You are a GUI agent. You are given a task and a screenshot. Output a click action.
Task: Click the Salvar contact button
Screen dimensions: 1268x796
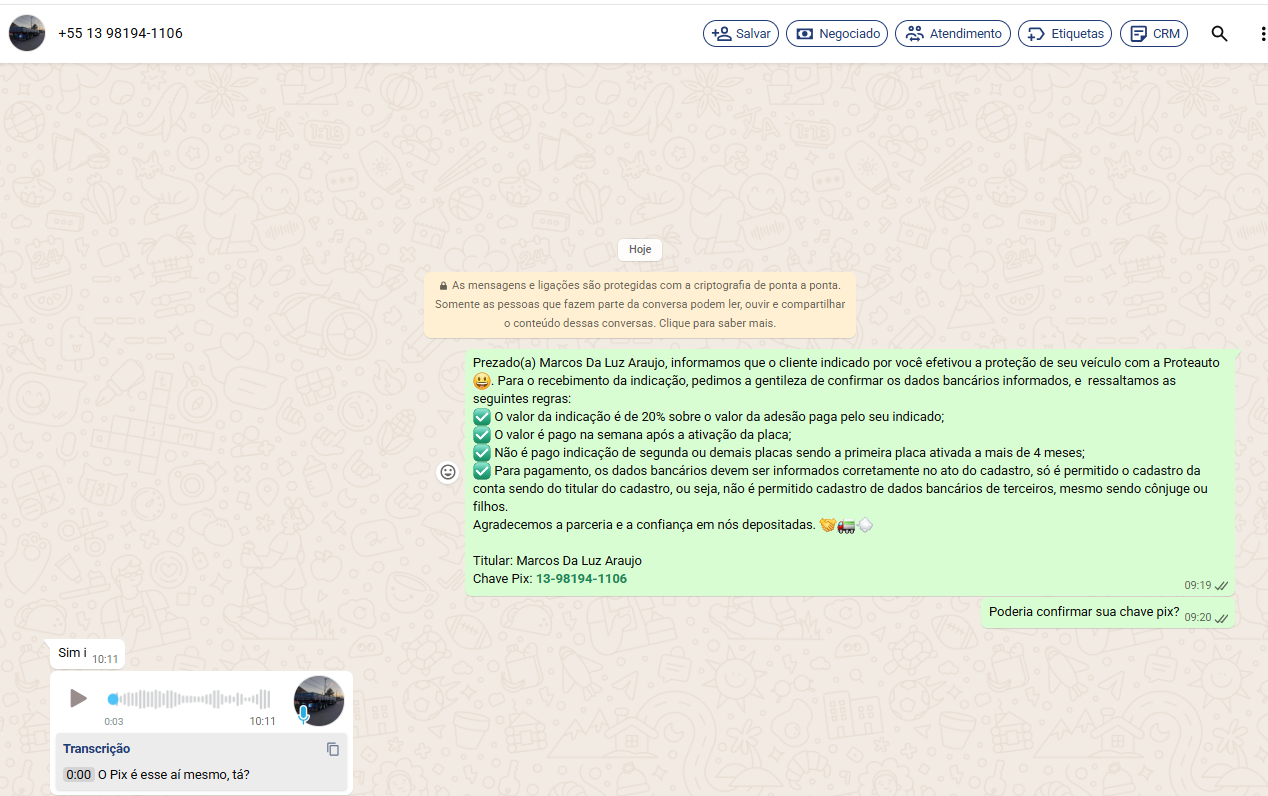pos(740,34)
